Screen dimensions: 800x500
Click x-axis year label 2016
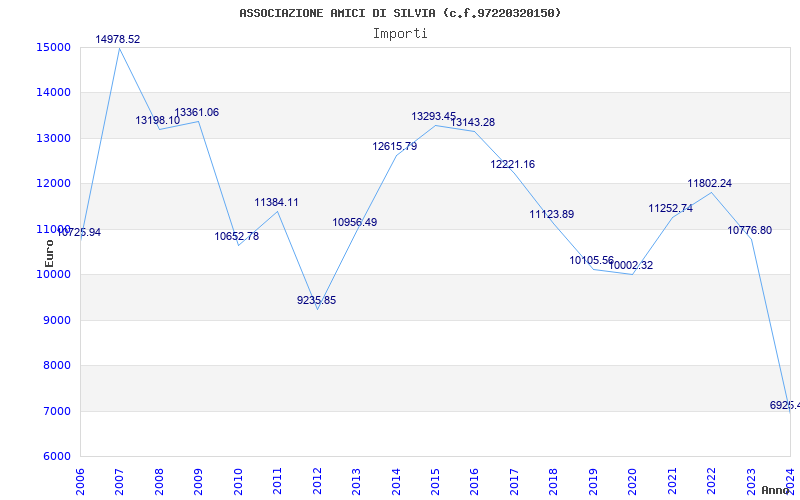pos(474,482)
